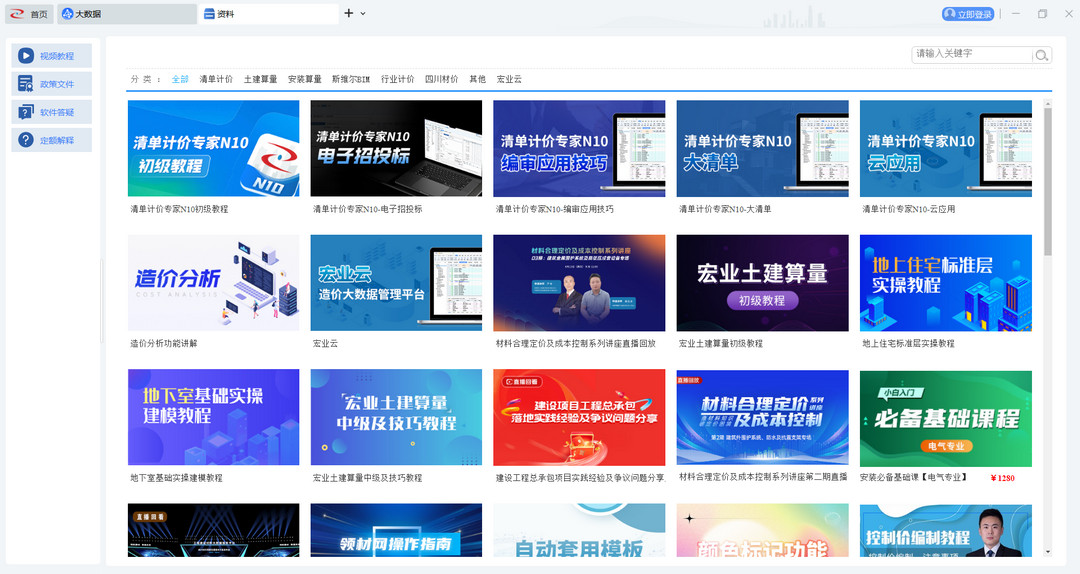Open 宏业土建算量中级及技巧教程 thumbnail
This screenshot has width=1080, height=574.
coord(396,417)
